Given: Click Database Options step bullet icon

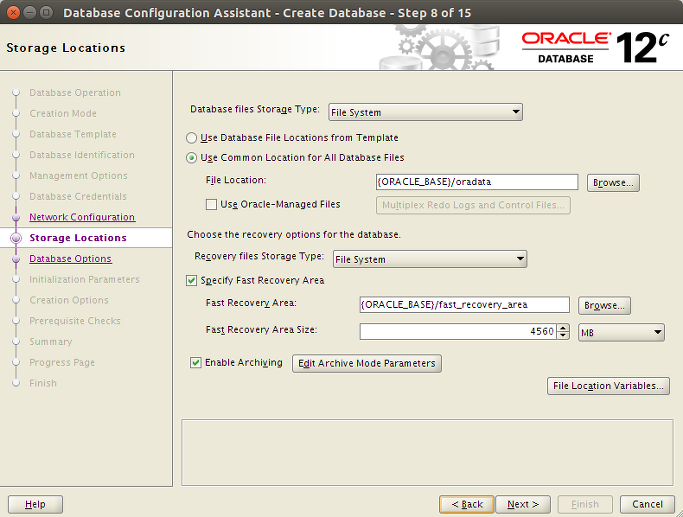Looking at the screenshot, I should (16, 259).
